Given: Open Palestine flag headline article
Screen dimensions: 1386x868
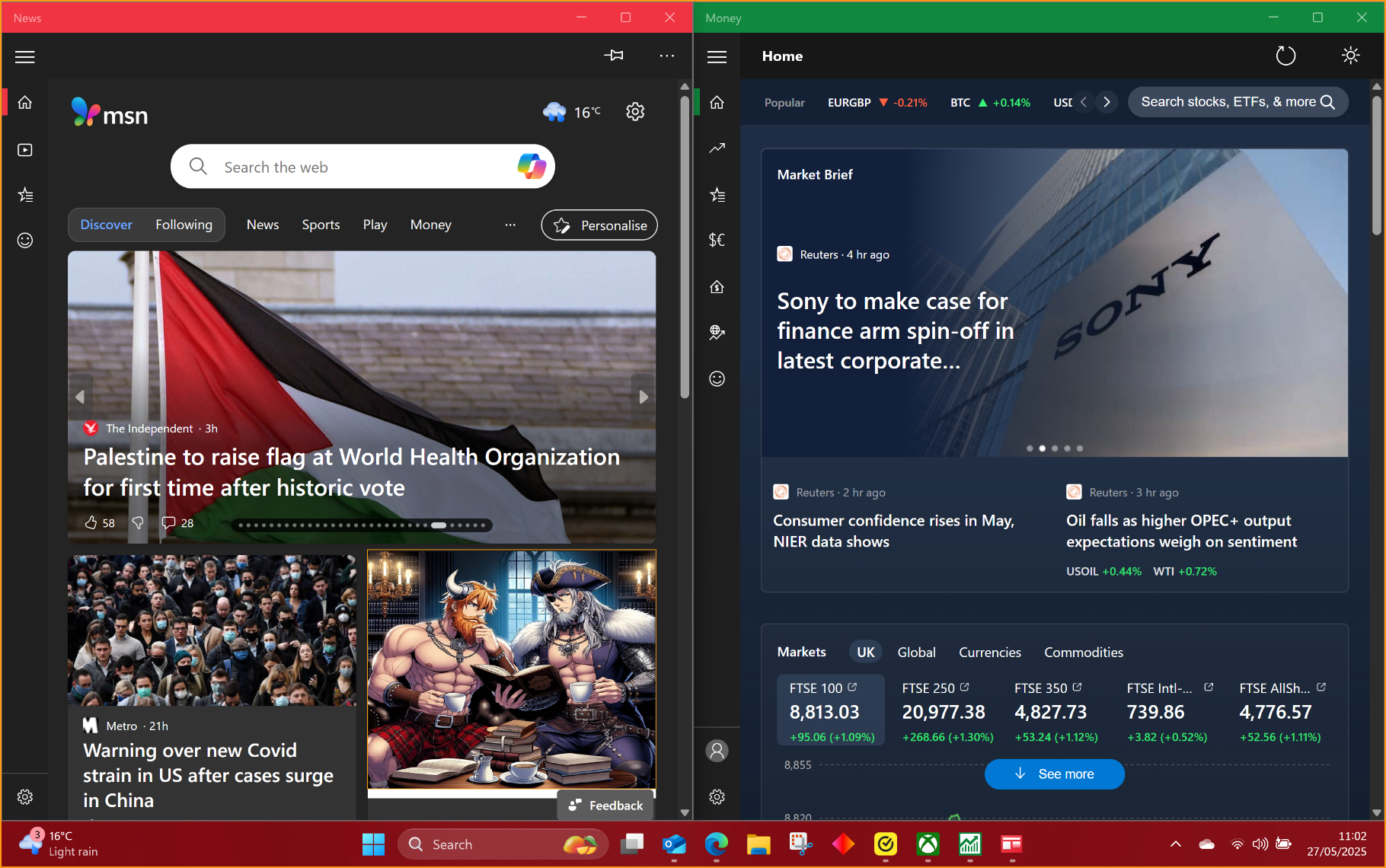Looking at the screenshot, I should coord(352,472).
